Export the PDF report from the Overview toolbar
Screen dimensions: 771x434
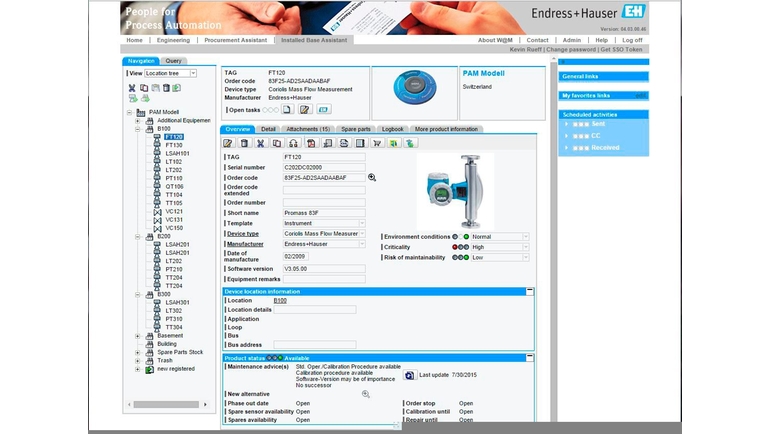pyautogui.click(x=311, y=143)
